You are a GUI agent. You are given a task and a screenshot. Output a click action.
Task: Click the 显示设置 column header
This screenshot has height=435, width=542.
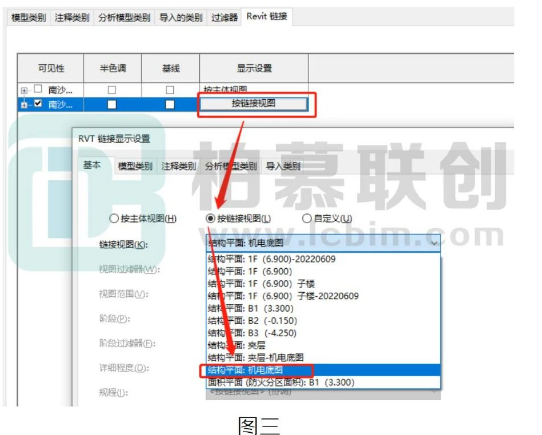[x=254, y=68]
